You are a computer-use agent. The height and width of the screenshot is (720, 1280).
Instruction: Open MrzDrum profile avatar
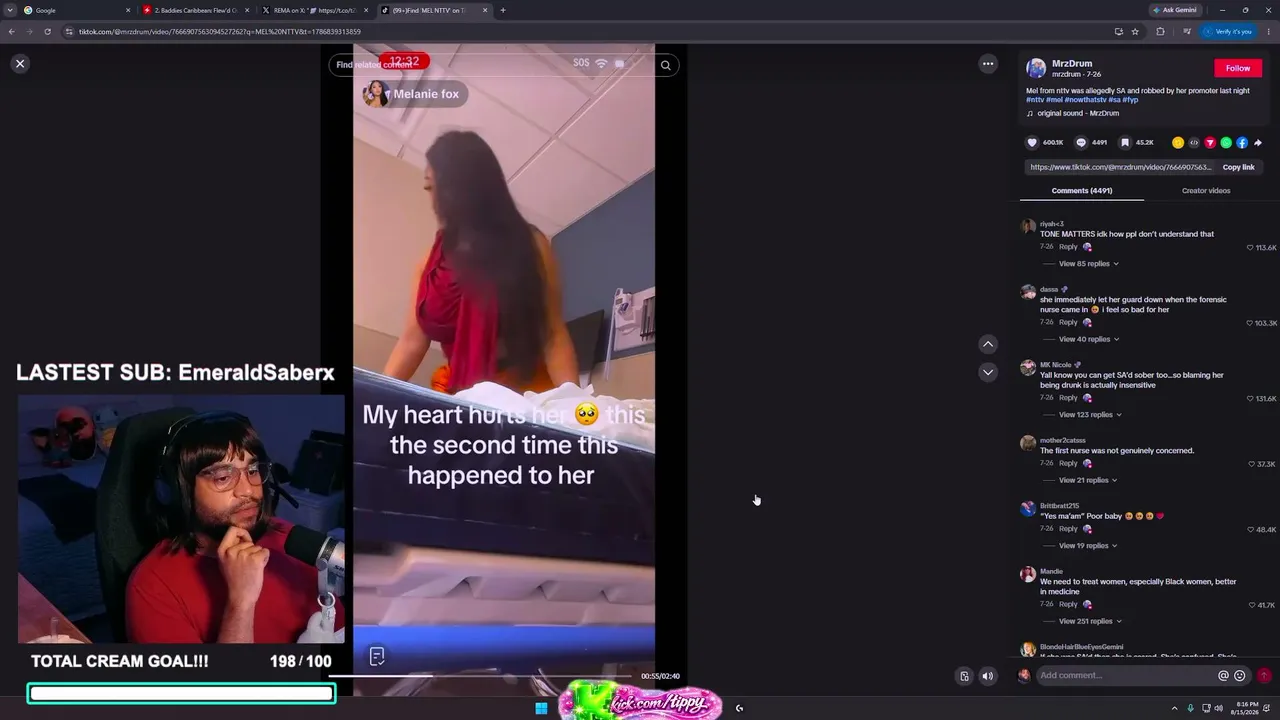coord(1036,68)
